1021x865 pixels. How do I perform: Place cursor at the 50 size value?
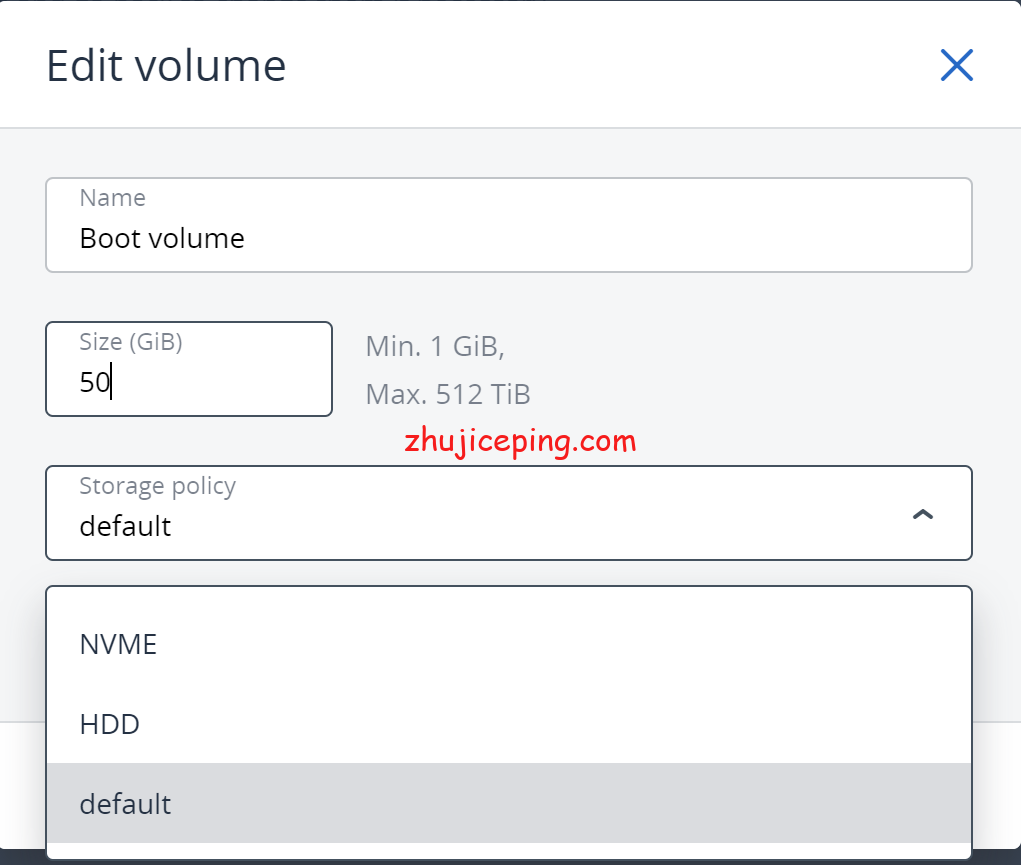coord(95,382)
